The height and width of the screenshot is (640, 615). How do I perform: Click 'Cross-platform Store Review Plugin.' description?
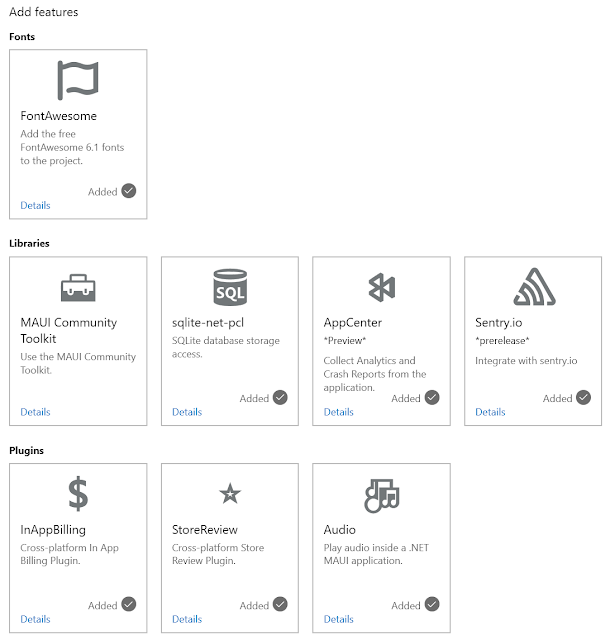(x=218, y=554)
